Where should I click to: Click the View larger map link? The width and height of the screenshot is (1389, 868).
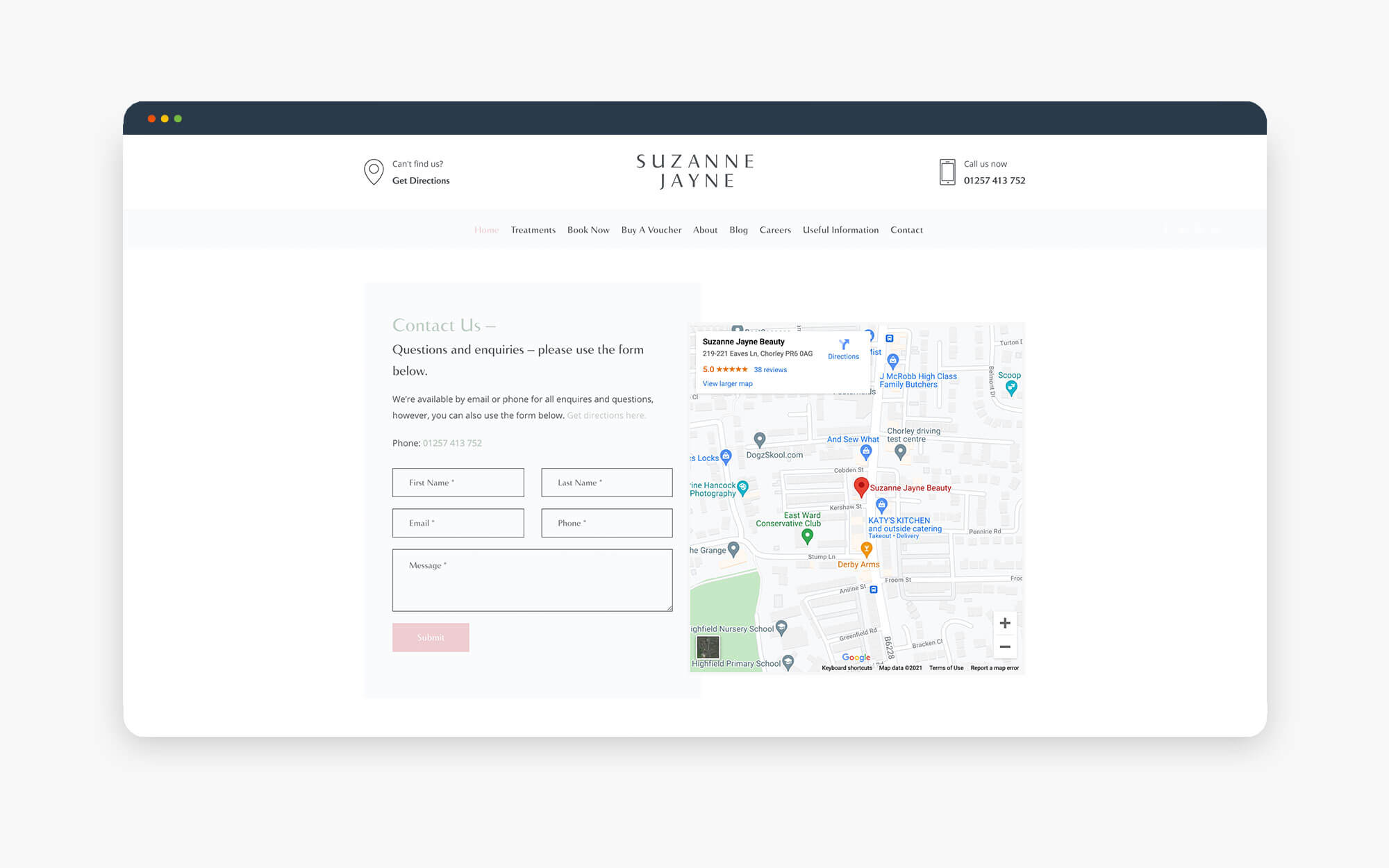(x=727, y=383)
